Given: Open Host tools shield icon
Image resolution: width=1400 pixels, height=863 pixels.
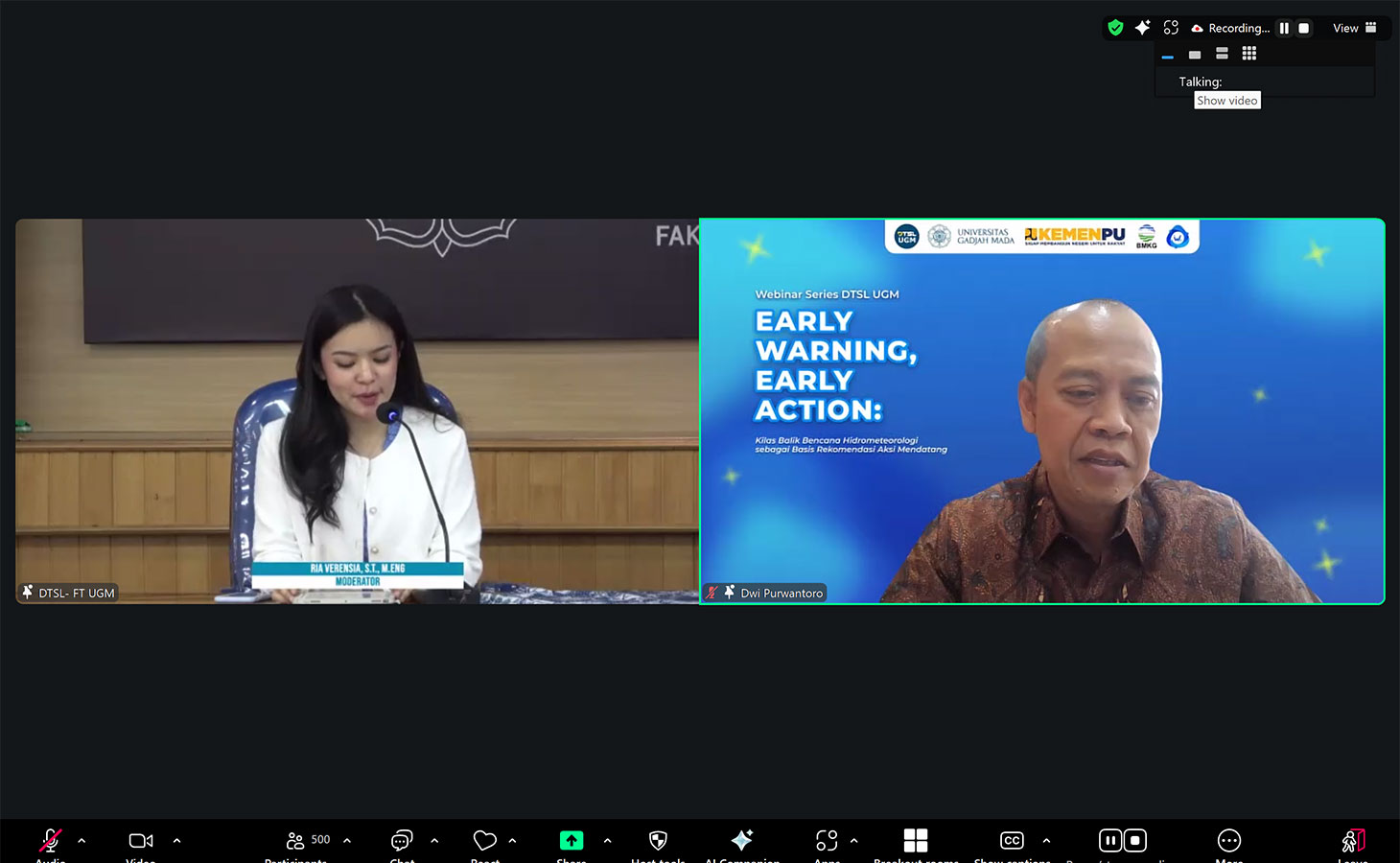Looking at the screenshot, I should [658, 841].
